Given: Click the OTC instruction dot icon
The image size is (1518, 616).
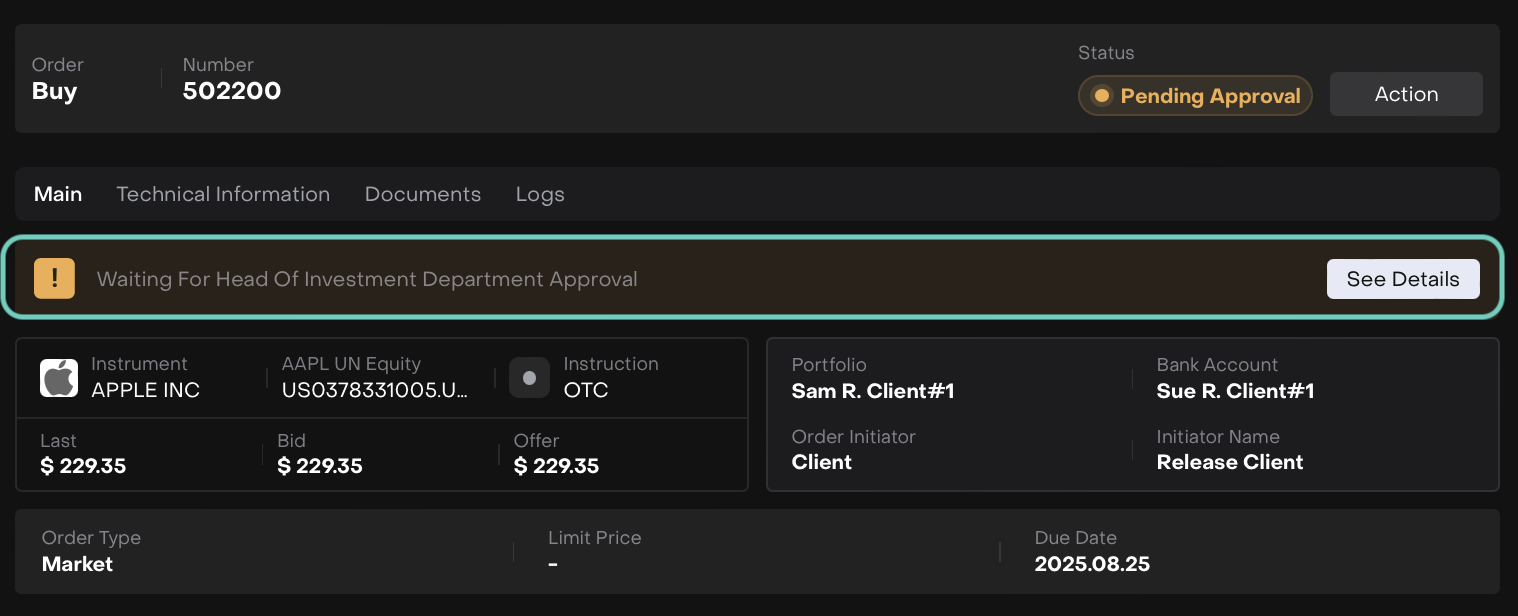Looking at the screenshot, I should [x=529, y=378].
